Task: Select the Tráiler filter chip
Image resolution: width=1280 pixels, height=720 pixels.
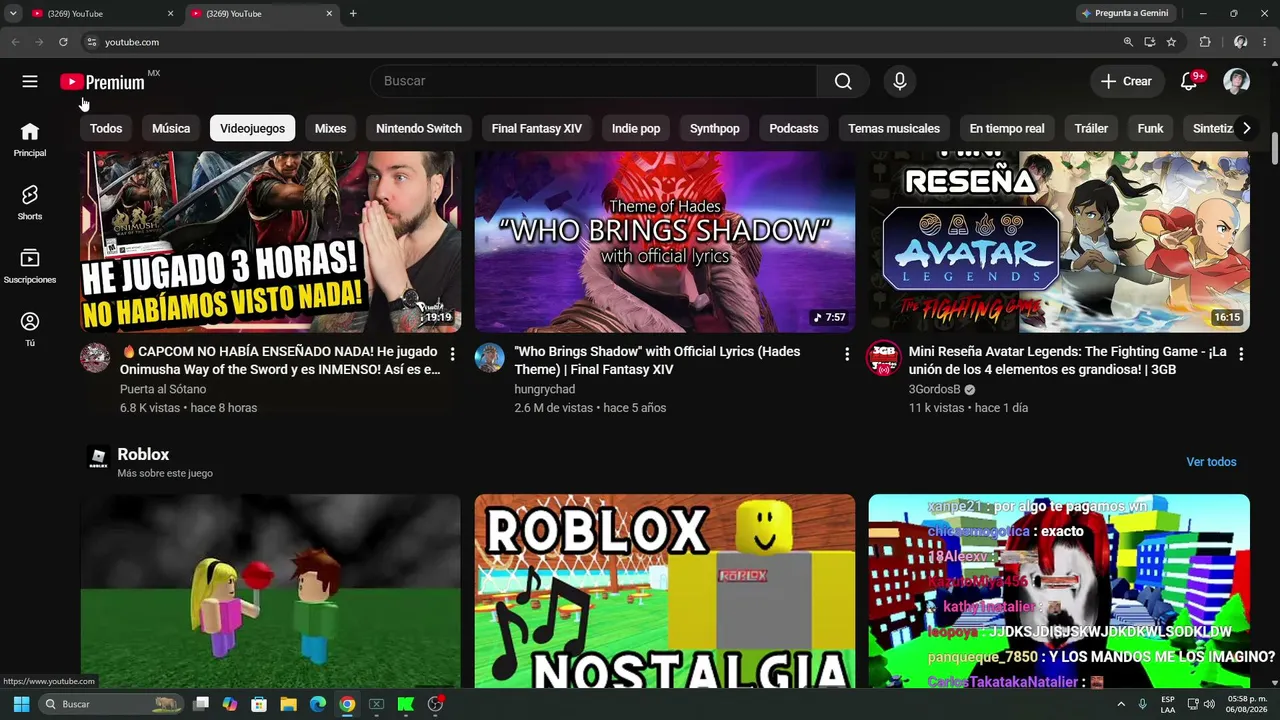Action: pyautogui.click(x=1091, y=128)
